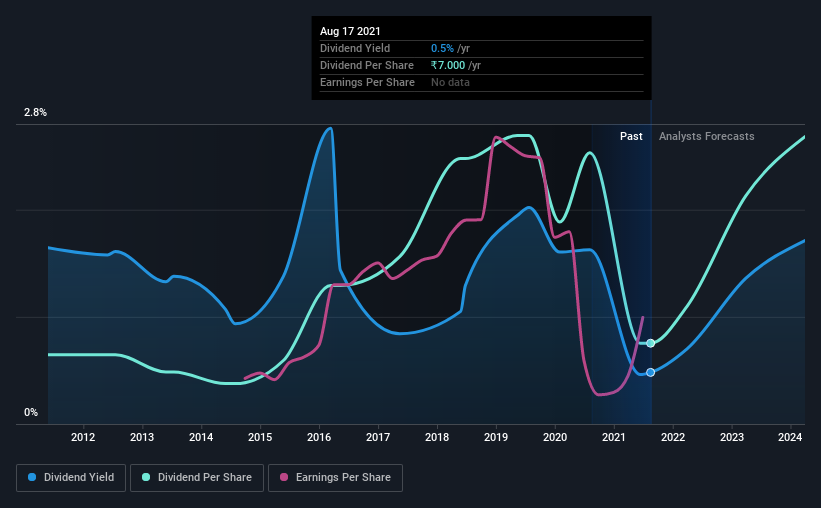Toggle the Dividend Yield legend button
Image resolution: width=821 pixels, height=508 pixels.
(x=71, y=478)
